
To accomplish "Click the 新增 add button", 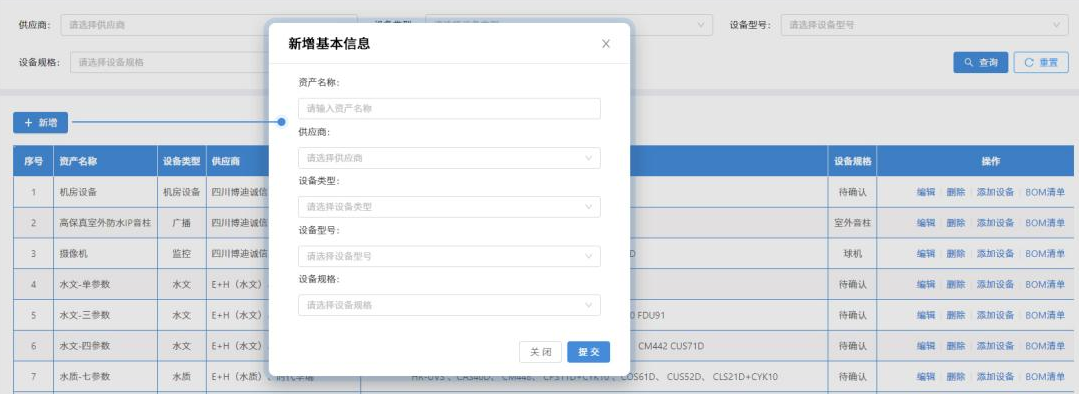I will (41, 122).
